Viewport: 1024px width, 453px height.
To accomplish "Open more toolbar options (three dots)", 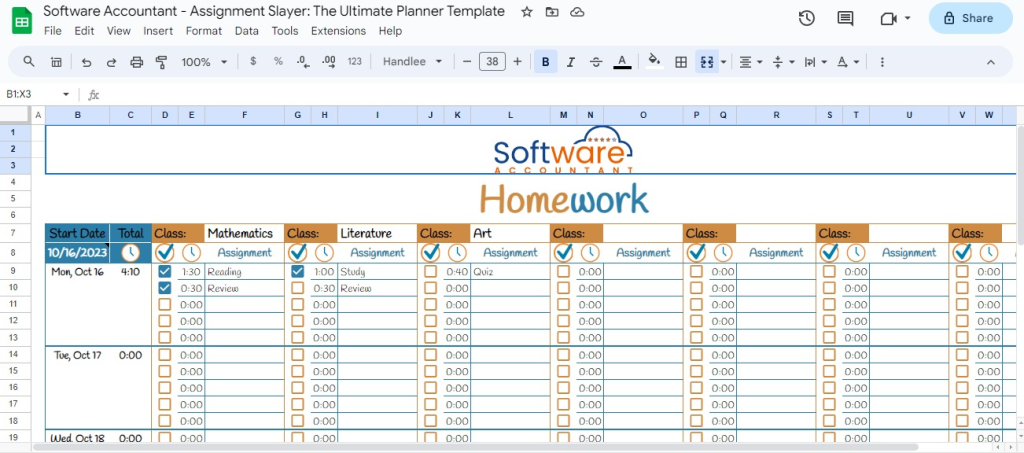I will 882,62.
